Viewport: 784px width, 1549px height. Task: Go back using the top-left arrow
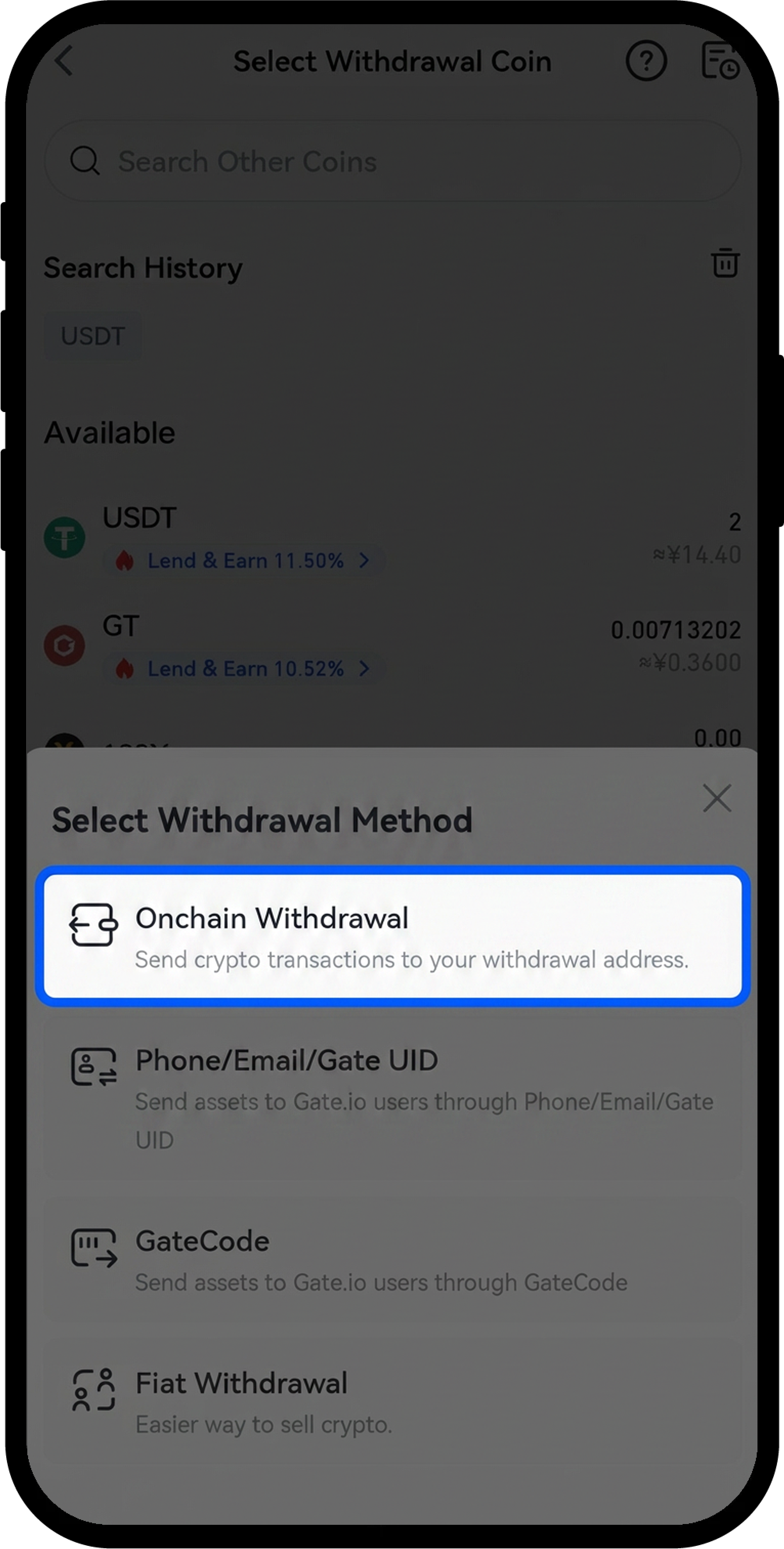tap(64, 61)
